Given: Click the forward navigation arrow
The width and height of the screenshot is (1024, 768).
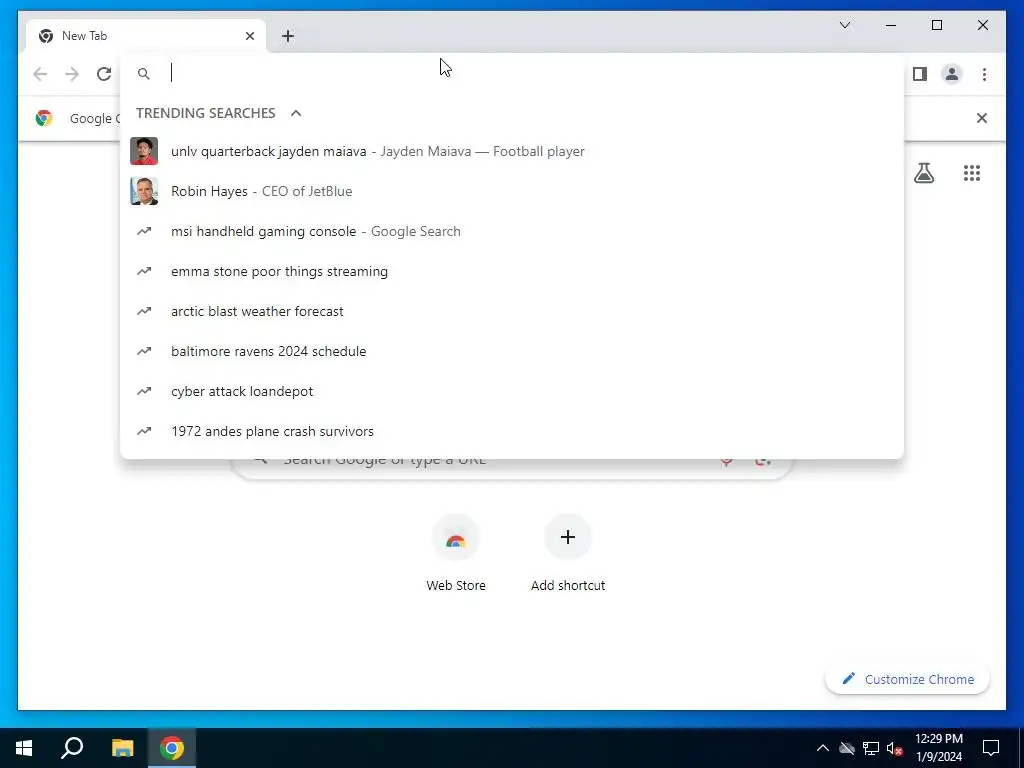Looking at the screenshot, I should click(72, 74).
